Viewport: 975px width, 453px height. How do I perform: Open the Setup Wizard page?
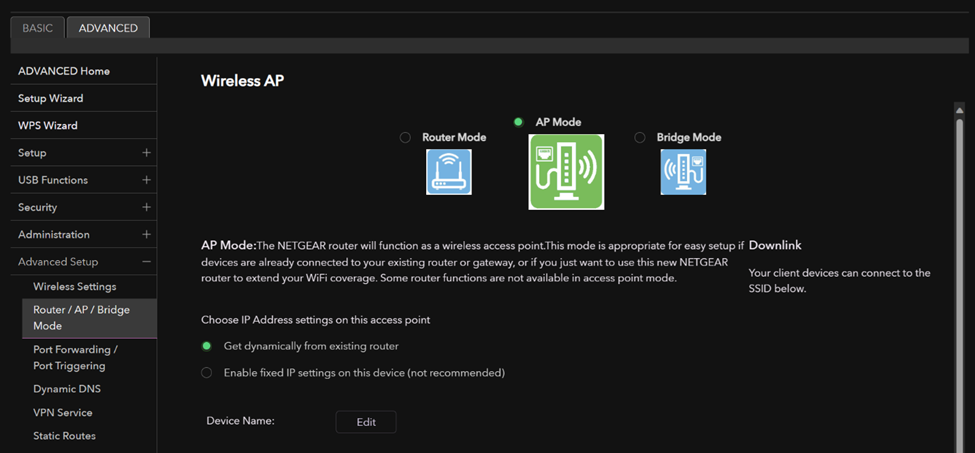point(50,99)
